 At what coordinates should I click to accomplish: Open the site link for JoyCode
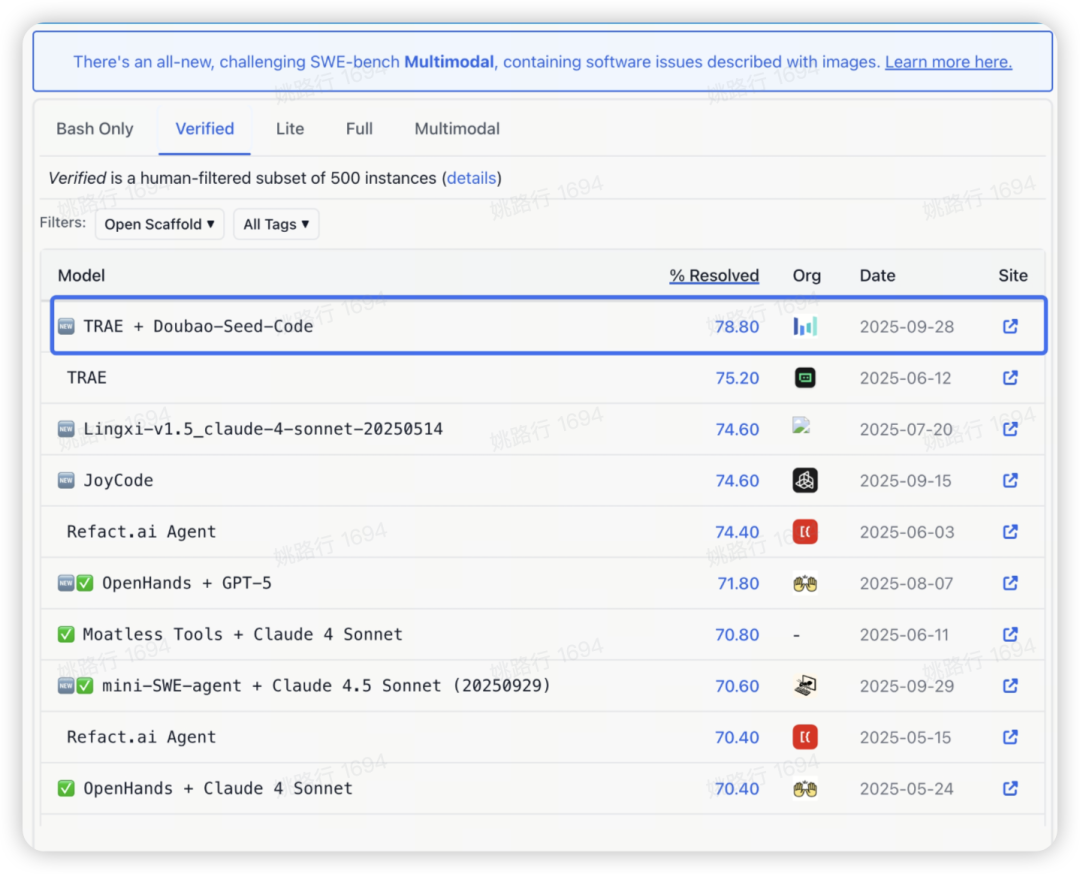tap(1010, 480)
